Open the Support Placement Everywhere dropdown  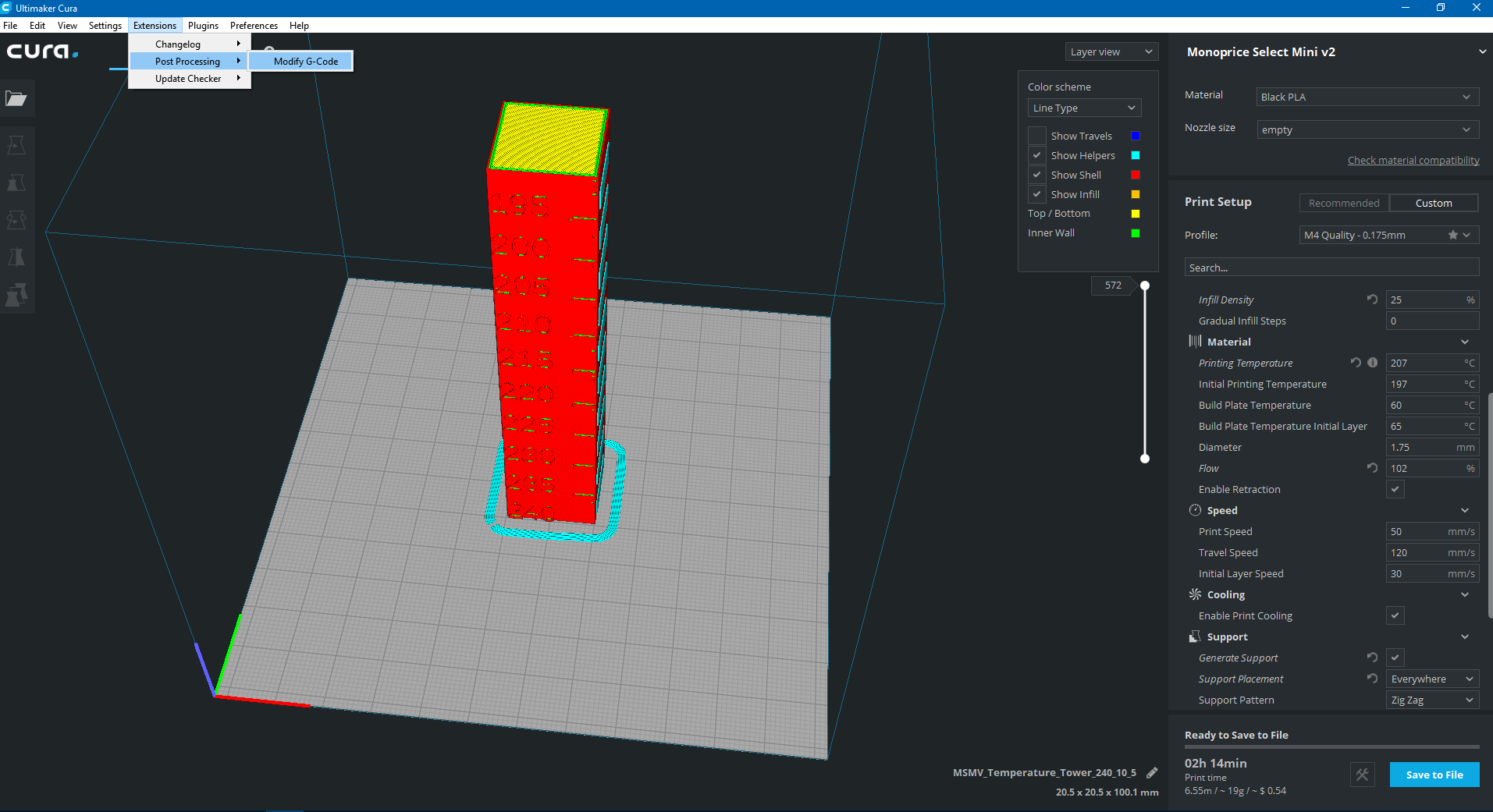1432,679
